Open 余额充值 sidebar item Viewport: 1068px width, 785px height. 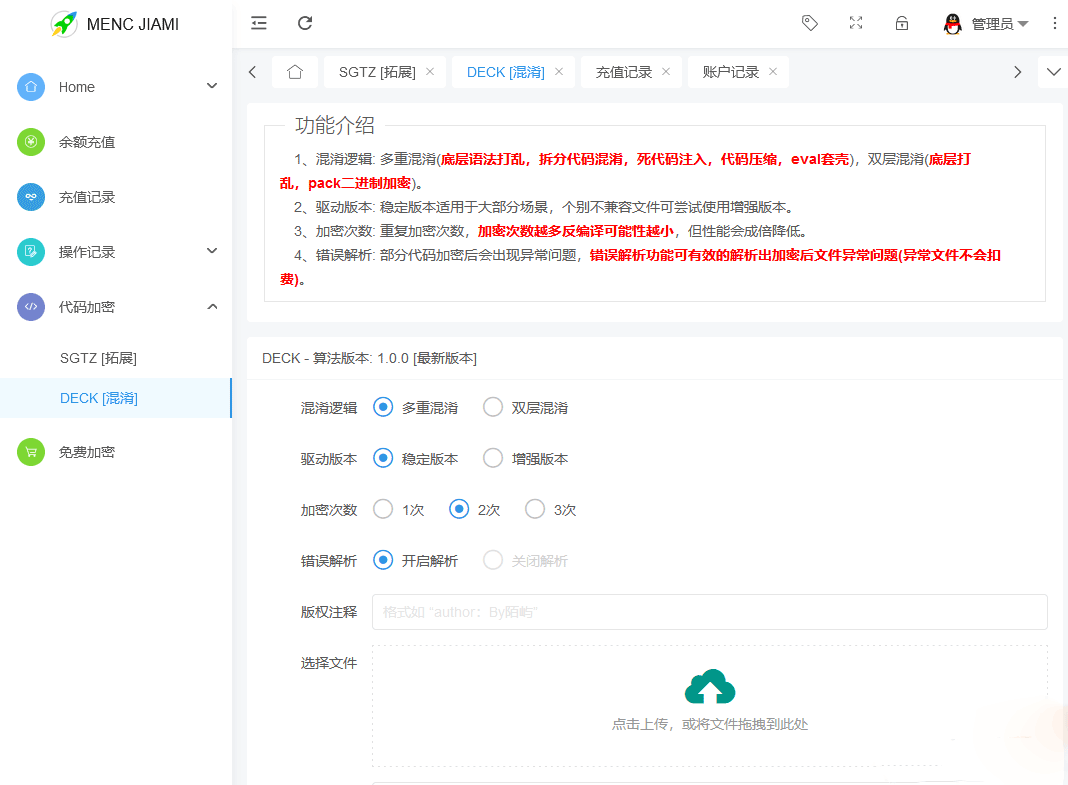tap(116, 142)
